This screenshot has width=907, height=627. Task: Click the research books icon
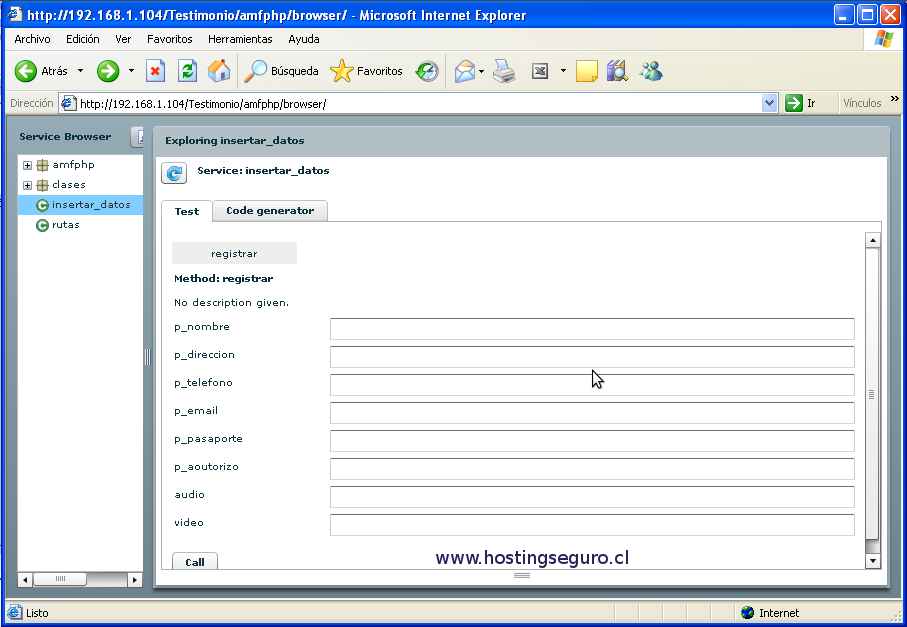617,71
